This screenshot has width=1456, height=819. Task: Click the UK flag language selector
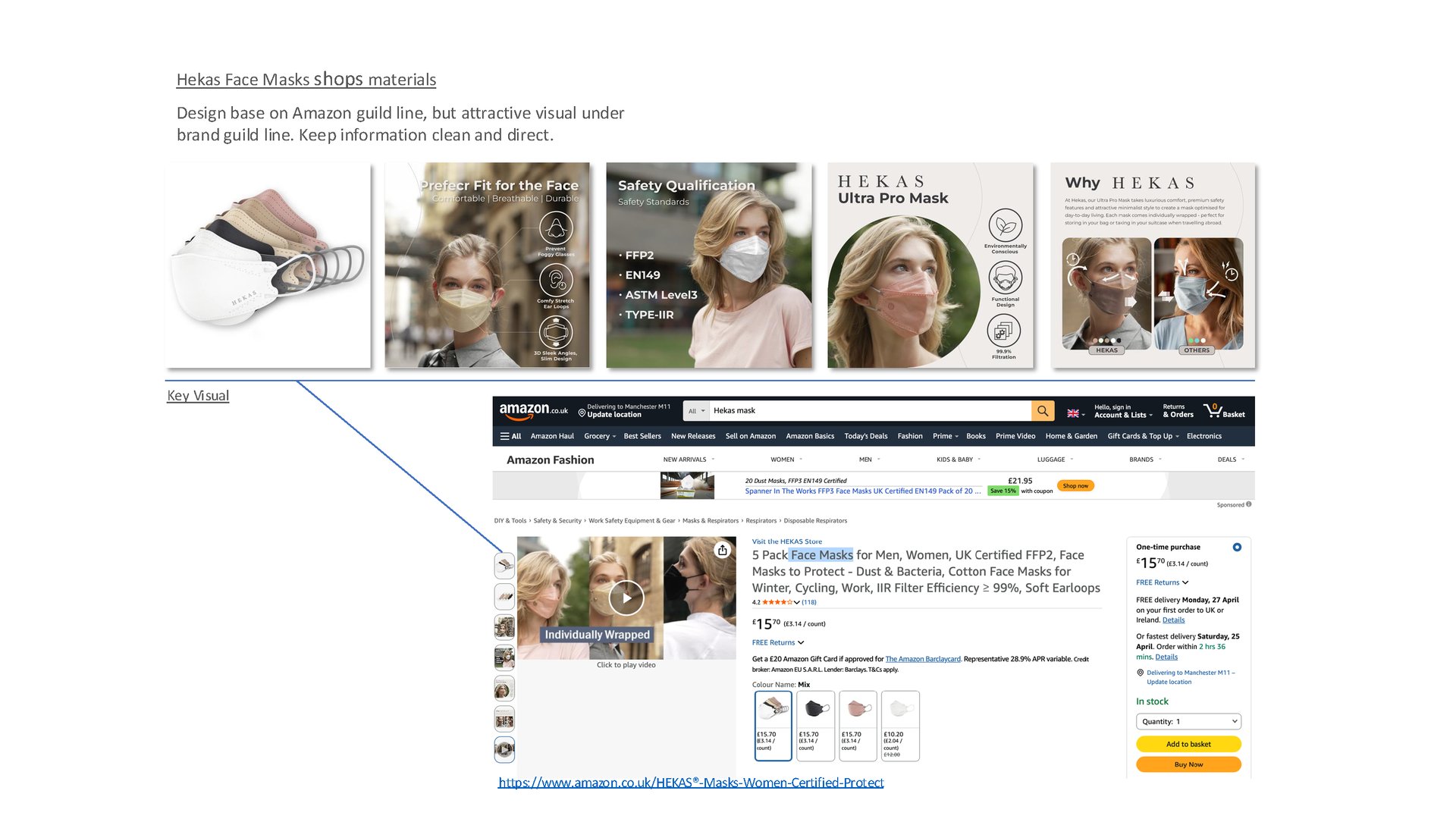[1075, 413]
